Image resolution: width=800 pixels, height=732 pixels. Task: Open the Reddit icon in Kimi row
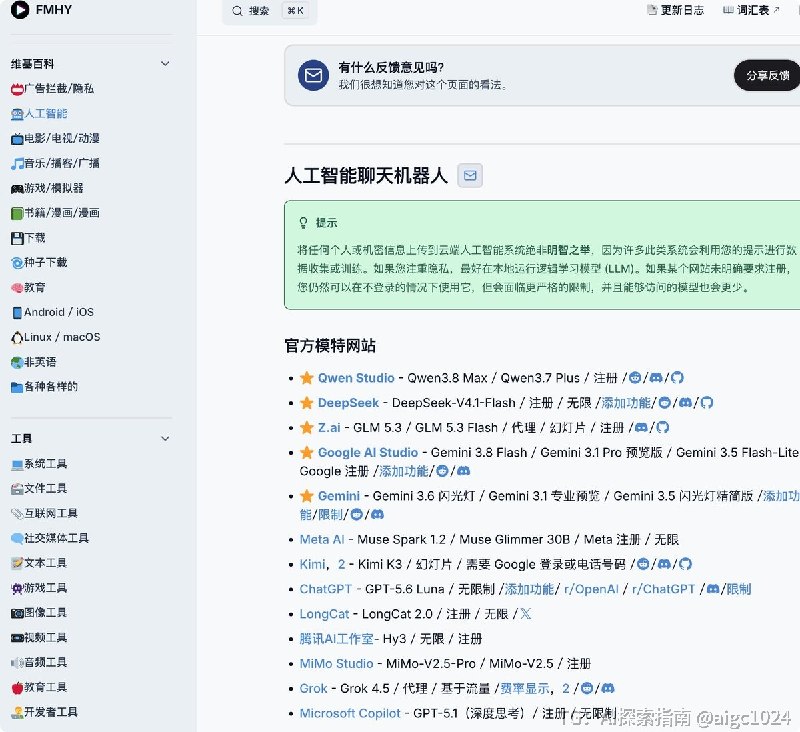pyautogui.click(x=643, y=564)
